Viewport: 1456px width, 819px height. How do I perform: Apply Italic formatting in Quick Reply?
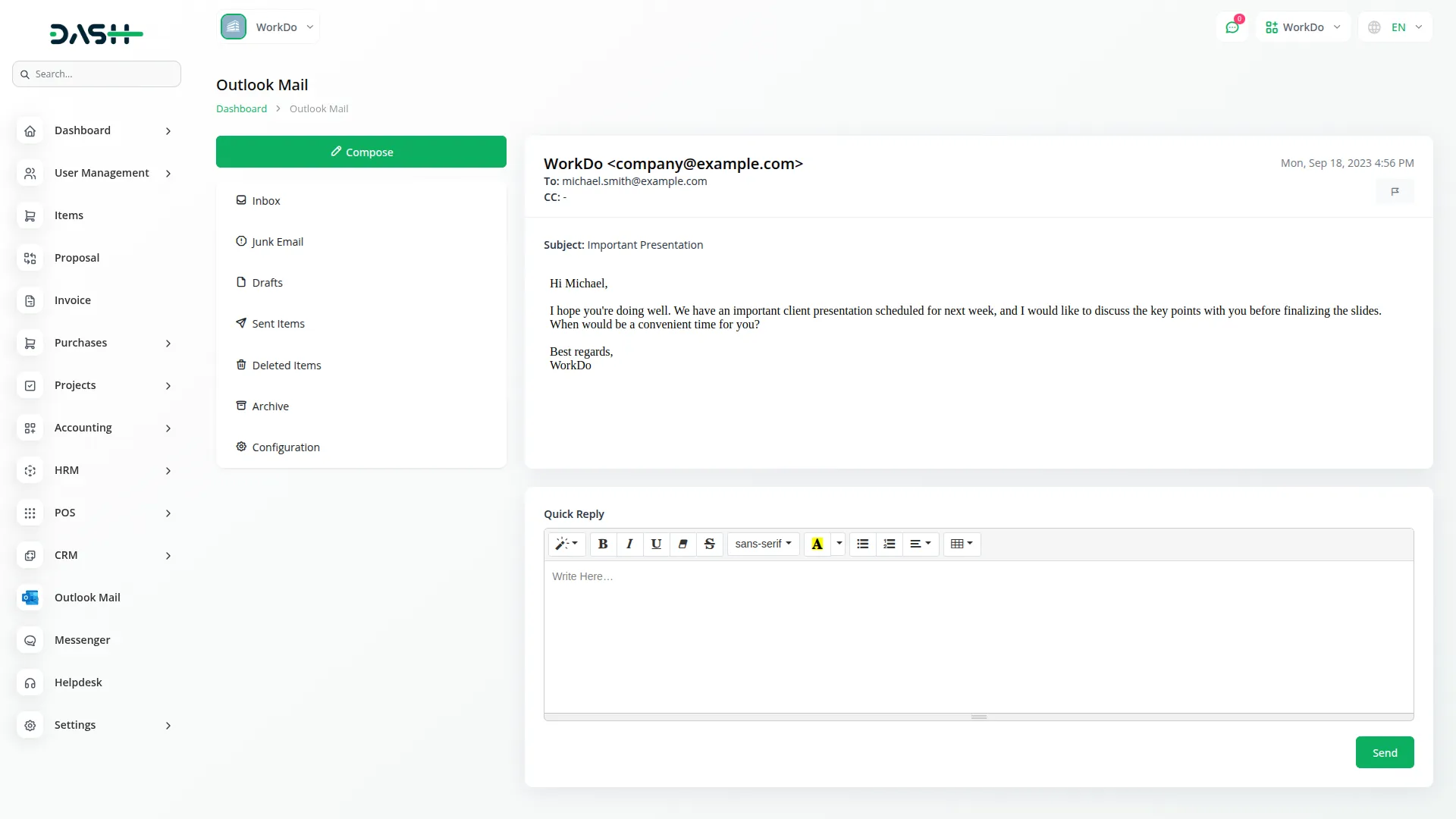629,544
